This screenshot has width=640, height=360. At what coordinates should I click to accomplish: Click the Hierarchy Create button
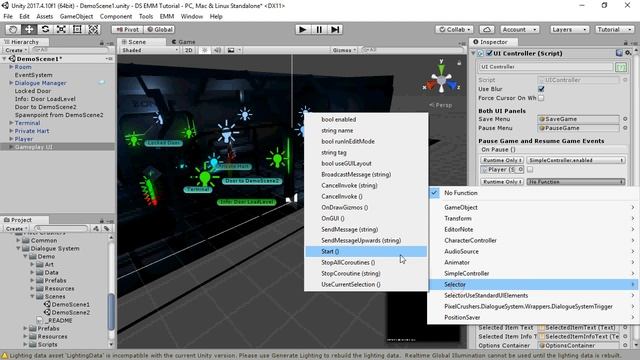click(x=16, y=50)
